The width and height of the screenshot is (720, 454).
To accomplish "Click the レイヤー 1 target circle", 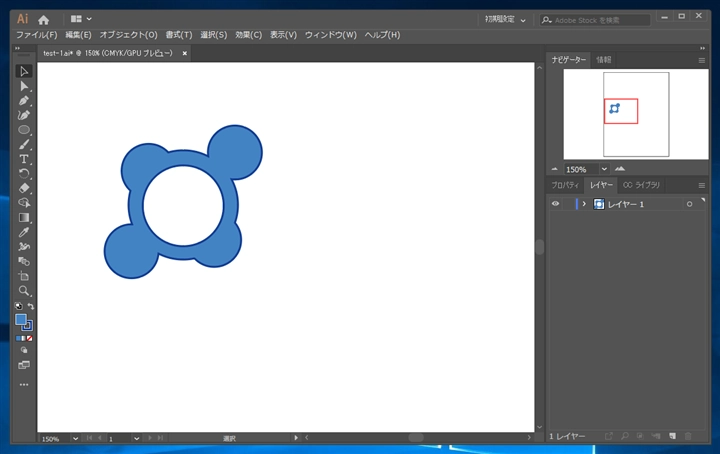I will (689, 204).
